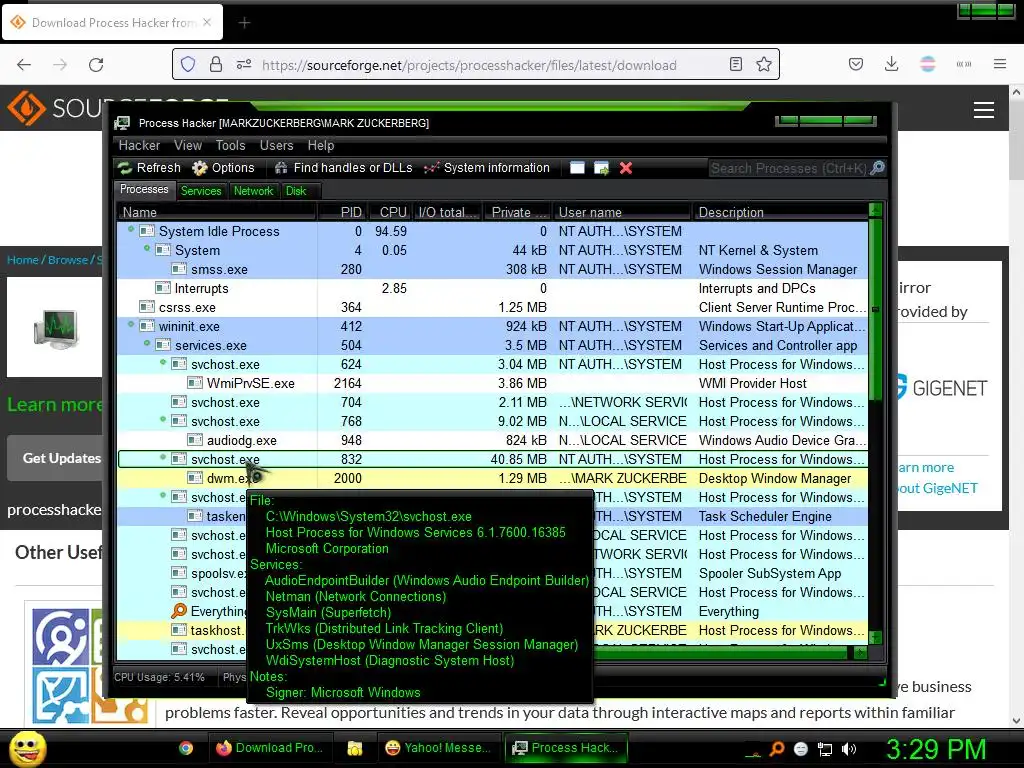Open the tracking protection shield icon
Image resolution: width=1024 pixels, height=768 pixels.
coord(188,64)
